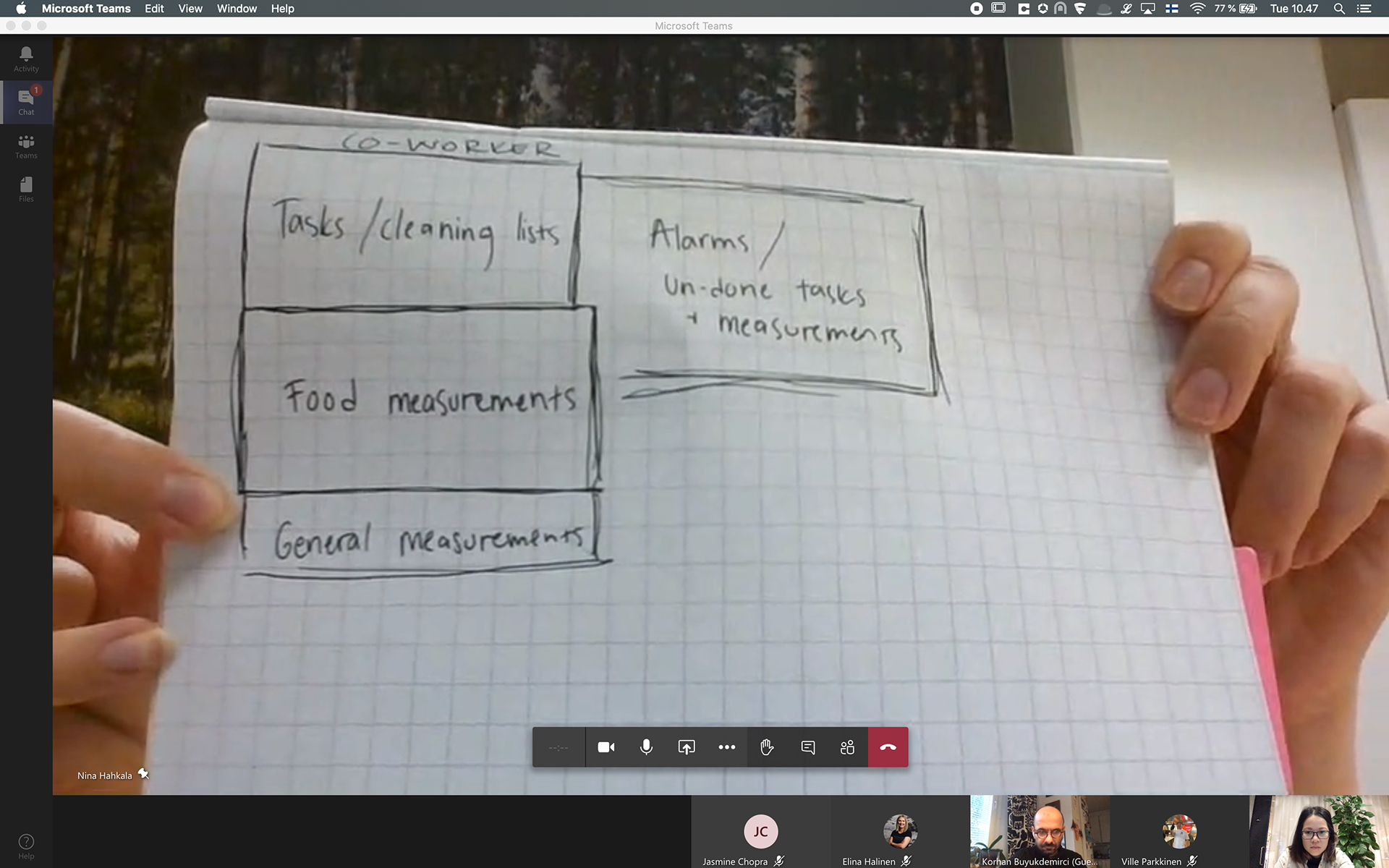Open Help at bottom of sidebar
The image size is (1389, 868).
coord(26,846)
